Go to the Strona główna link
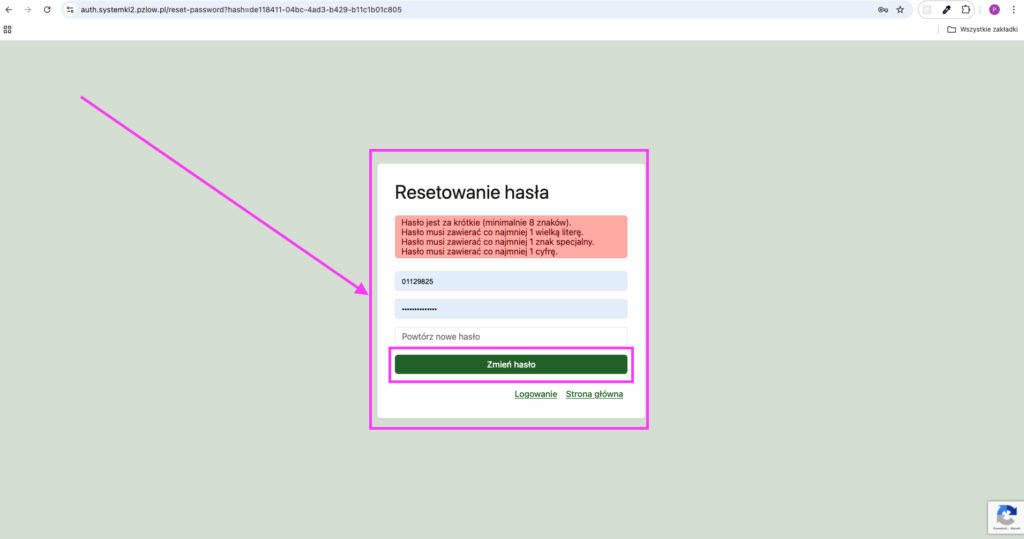 tap(594, 394)
